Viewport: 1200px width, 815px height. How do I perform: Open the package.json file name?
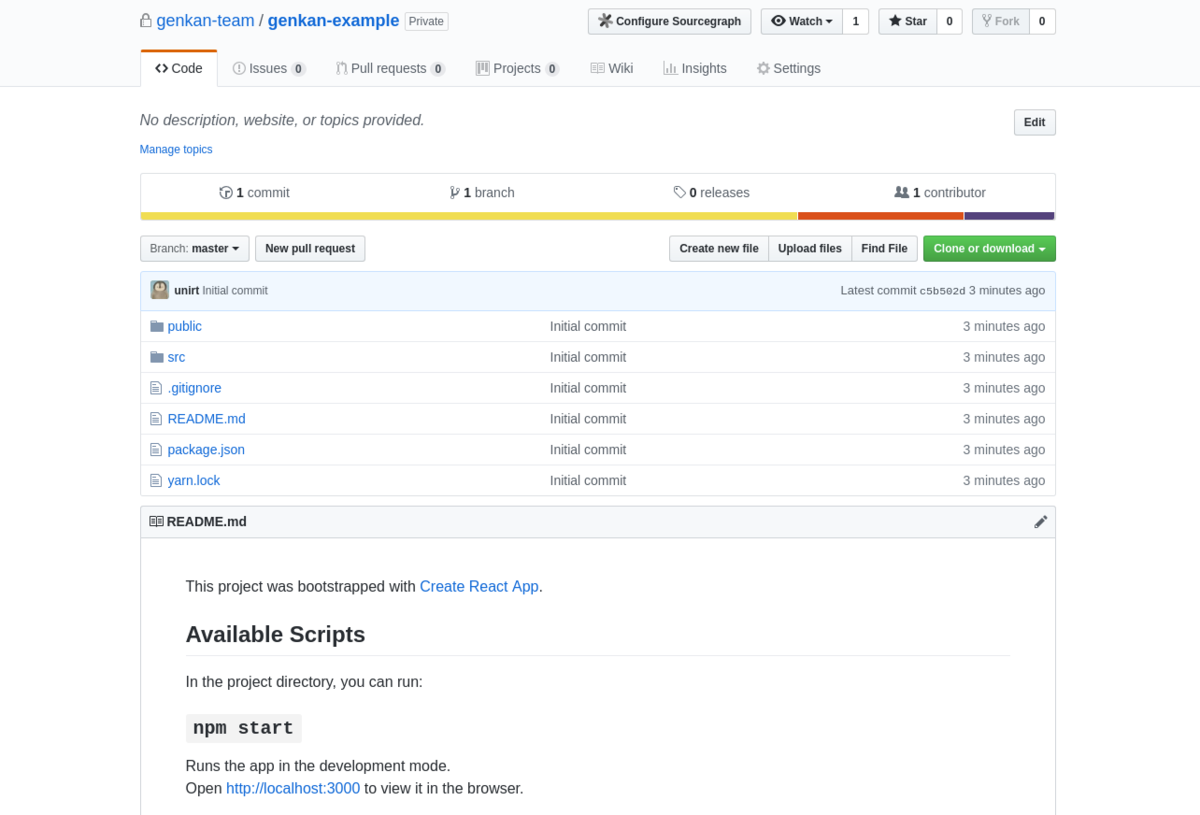(206, 450)
